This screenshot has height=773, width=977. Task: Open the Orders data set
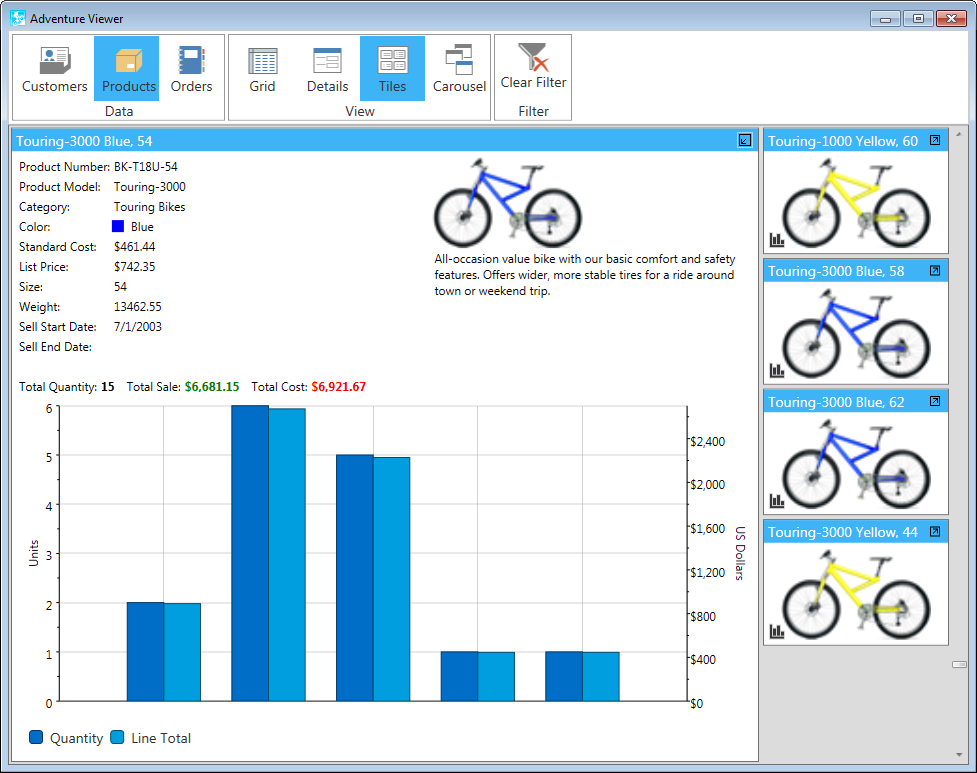[191, 69]
